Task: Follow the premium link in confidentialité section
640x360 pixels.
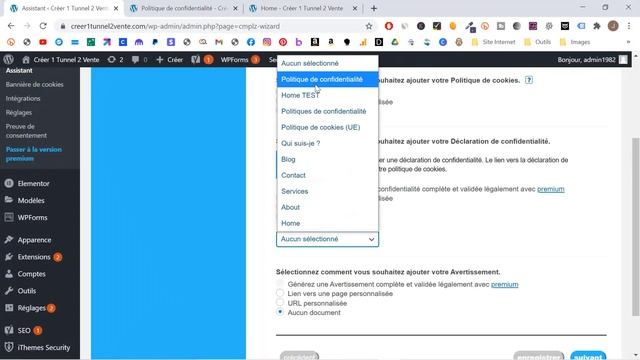Action: point(551,189)
